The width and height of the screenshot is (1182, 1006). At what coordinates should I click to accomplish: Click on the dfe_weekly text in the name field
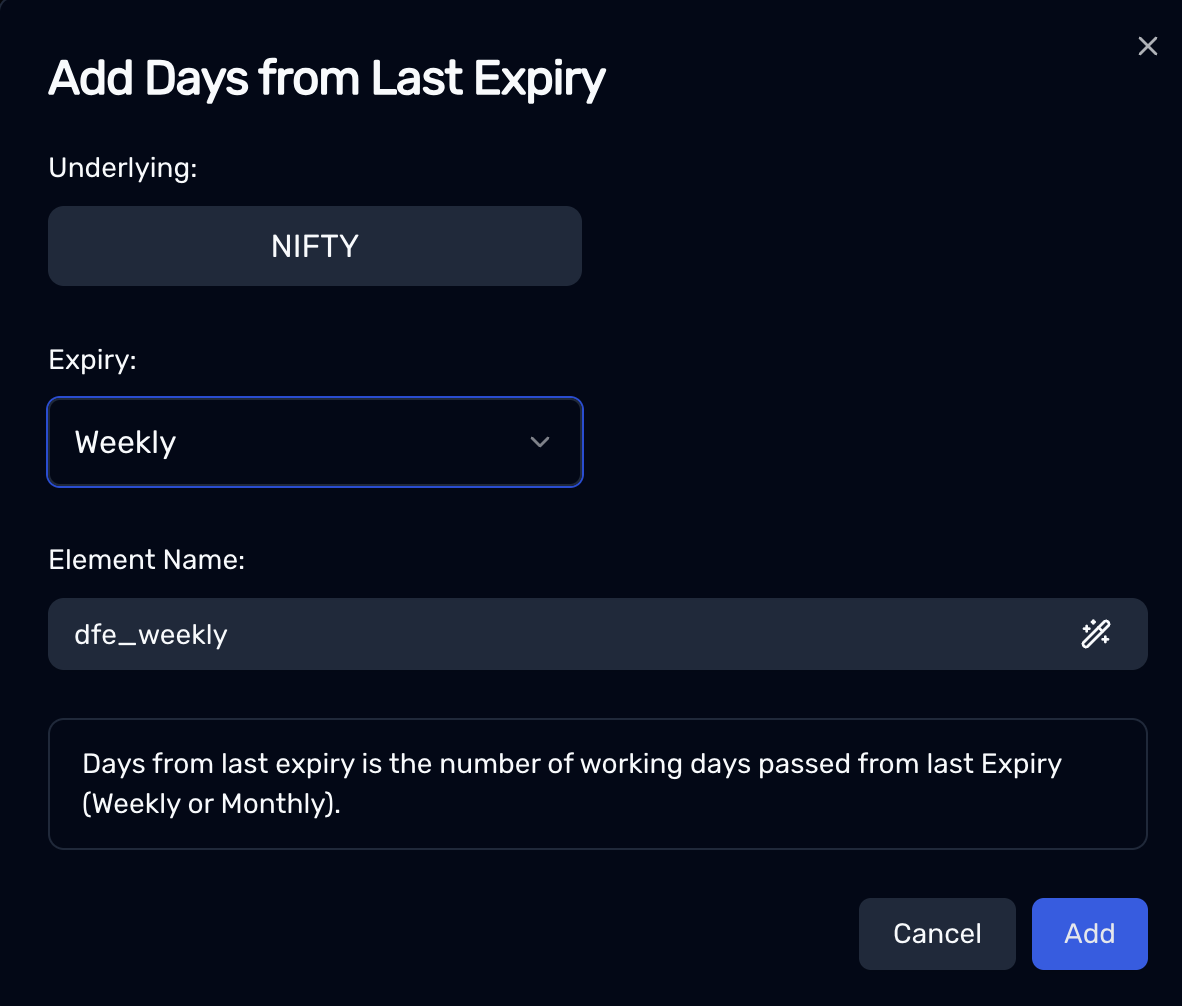coord(151,634)
